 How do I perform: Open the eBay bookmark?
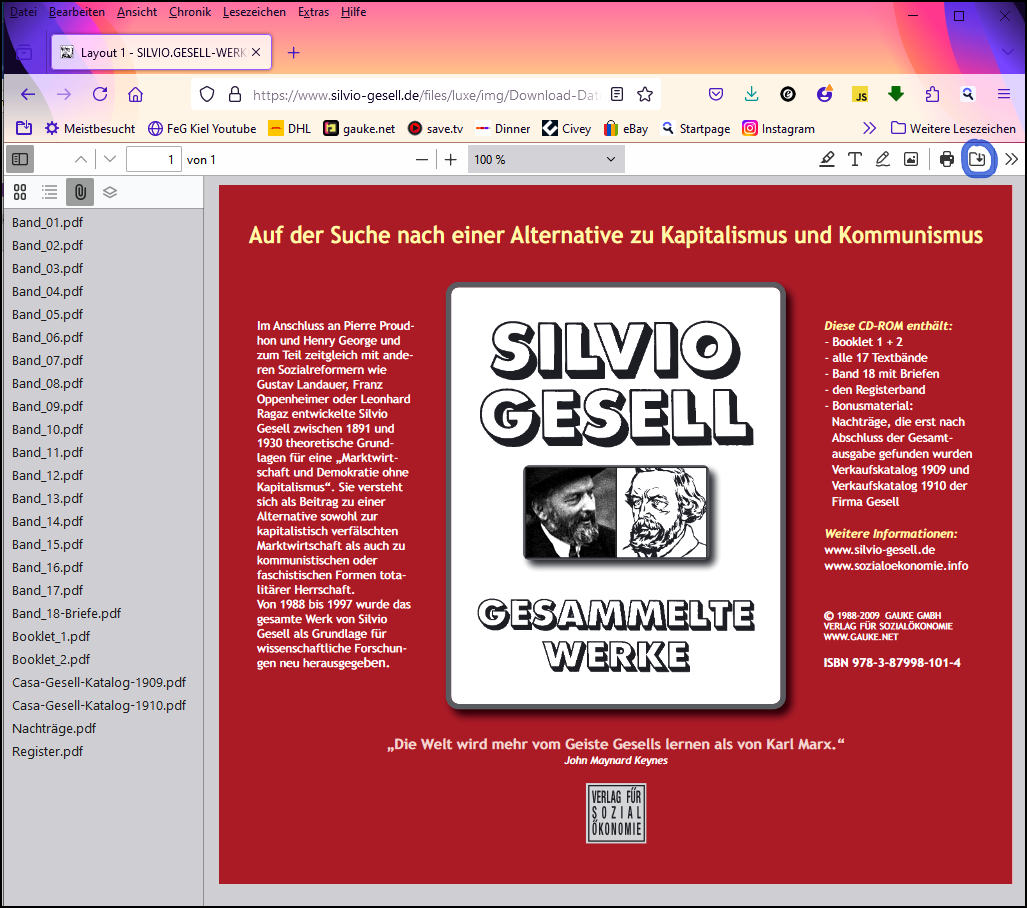tap(626, 128)
